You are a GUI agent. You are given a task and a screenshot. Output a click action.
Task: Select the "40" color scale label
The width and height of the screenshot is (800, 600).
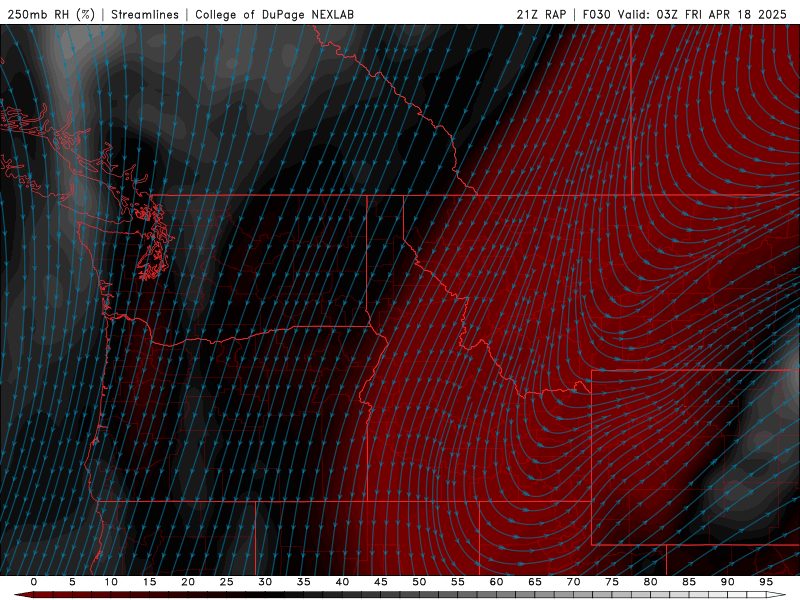pos(342,582)
